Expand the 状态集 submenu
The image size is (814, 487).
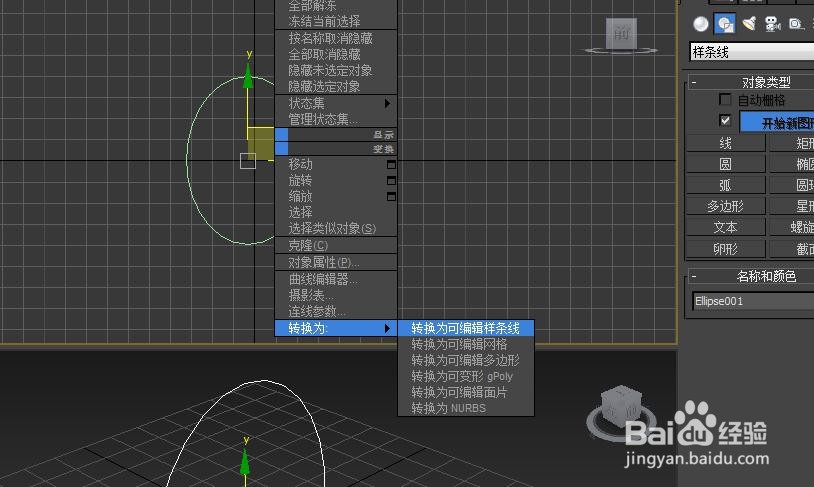pyautogui.click(x=336, y=103)
